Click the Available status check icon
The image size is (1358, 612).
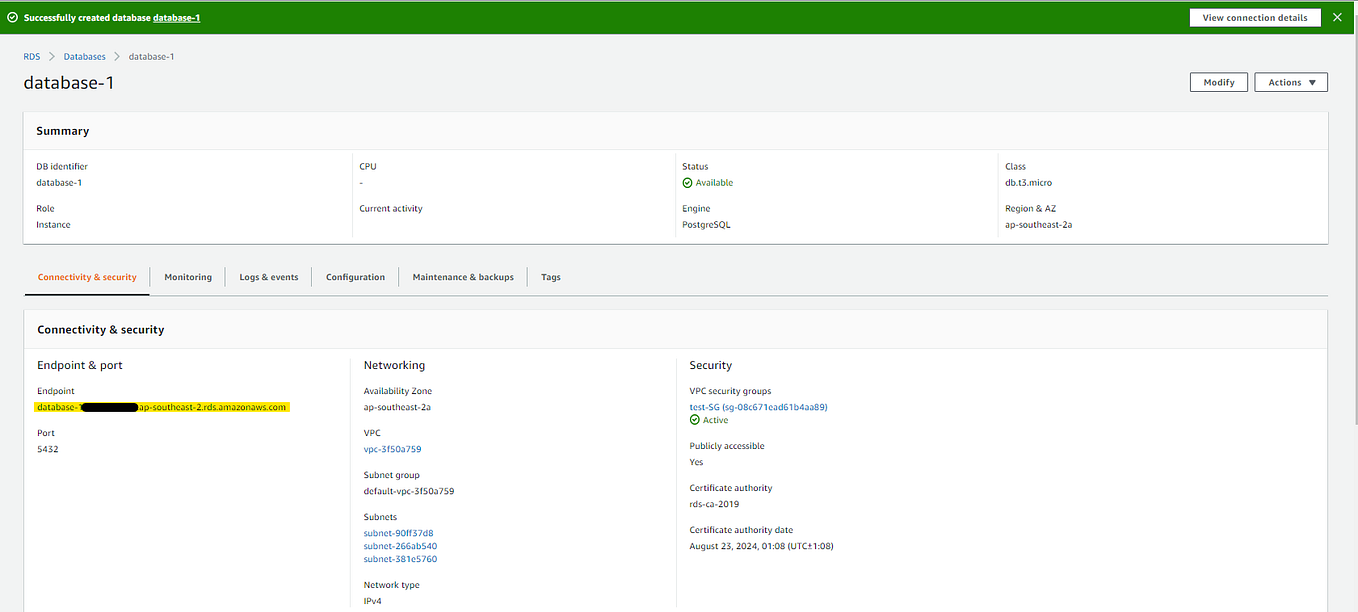tap(687, 183)
